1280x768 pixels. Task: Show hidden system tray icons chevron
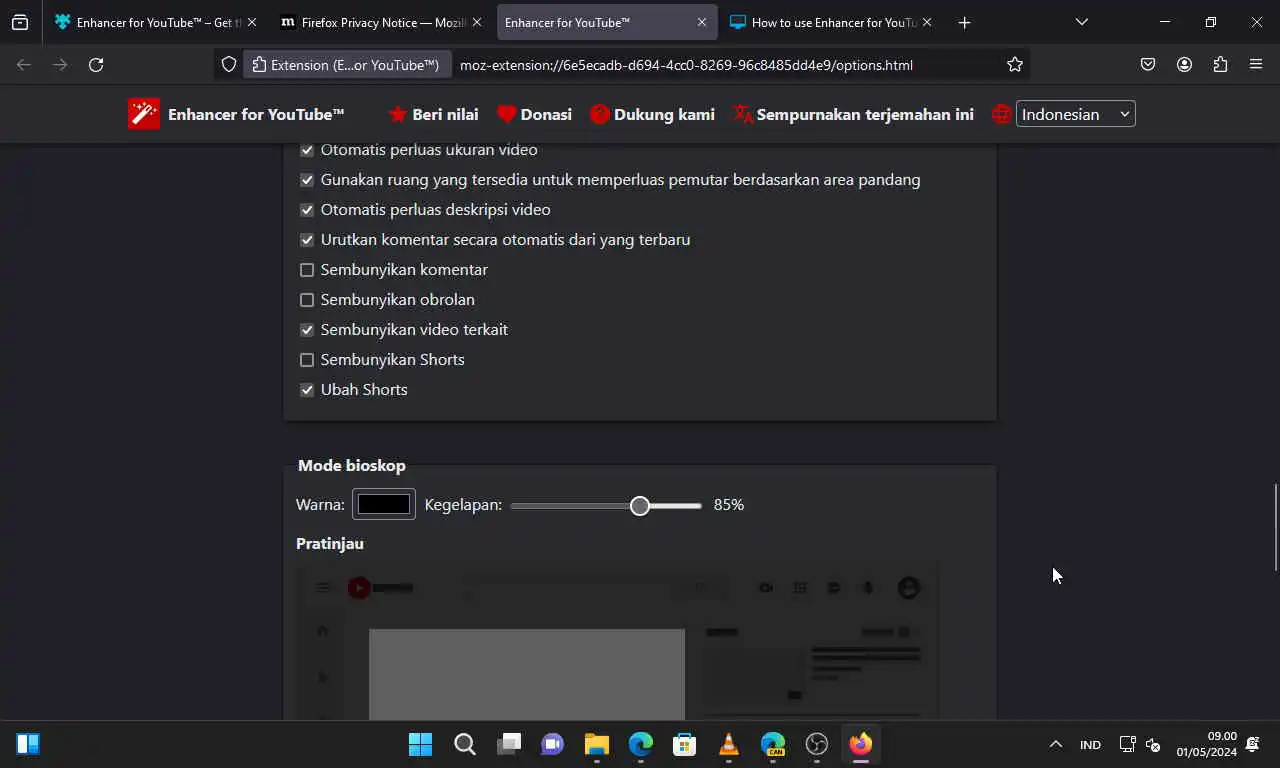(1055, 744)
